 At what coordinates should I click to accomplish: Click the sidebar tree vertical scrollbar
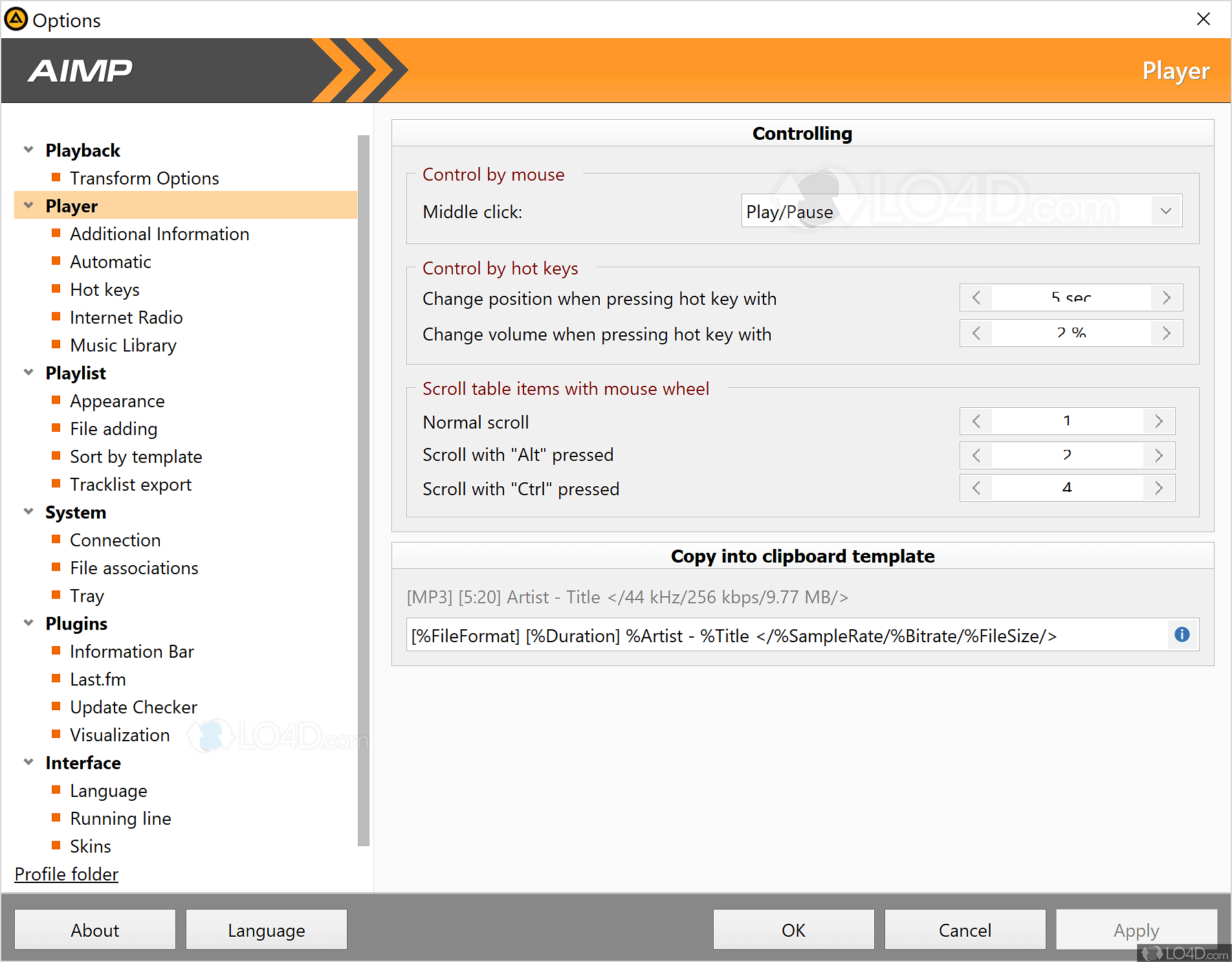click(364, 490)
